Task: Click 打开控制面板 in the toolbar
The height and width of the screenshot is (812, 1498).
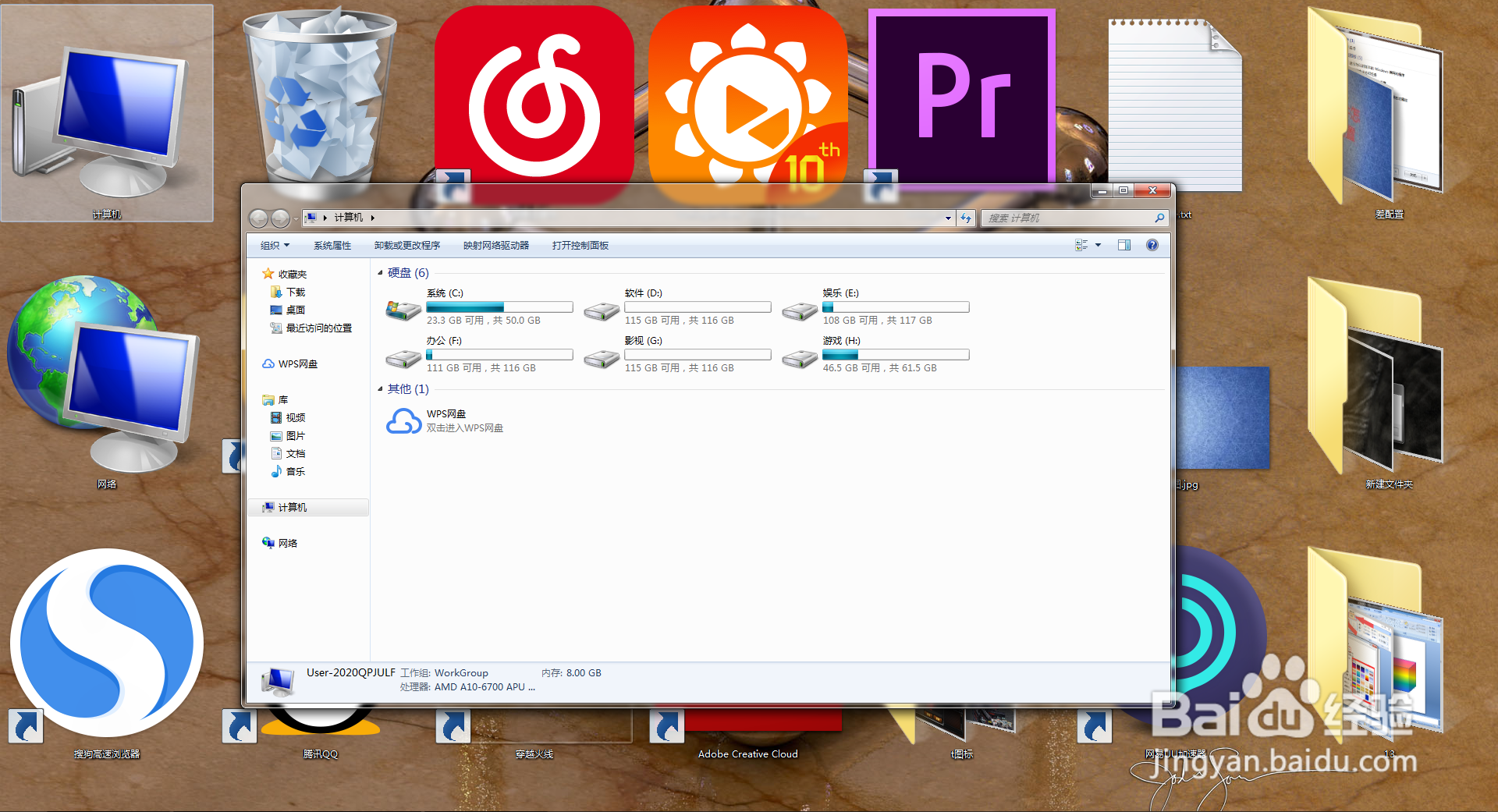Action: pos(580,245)
